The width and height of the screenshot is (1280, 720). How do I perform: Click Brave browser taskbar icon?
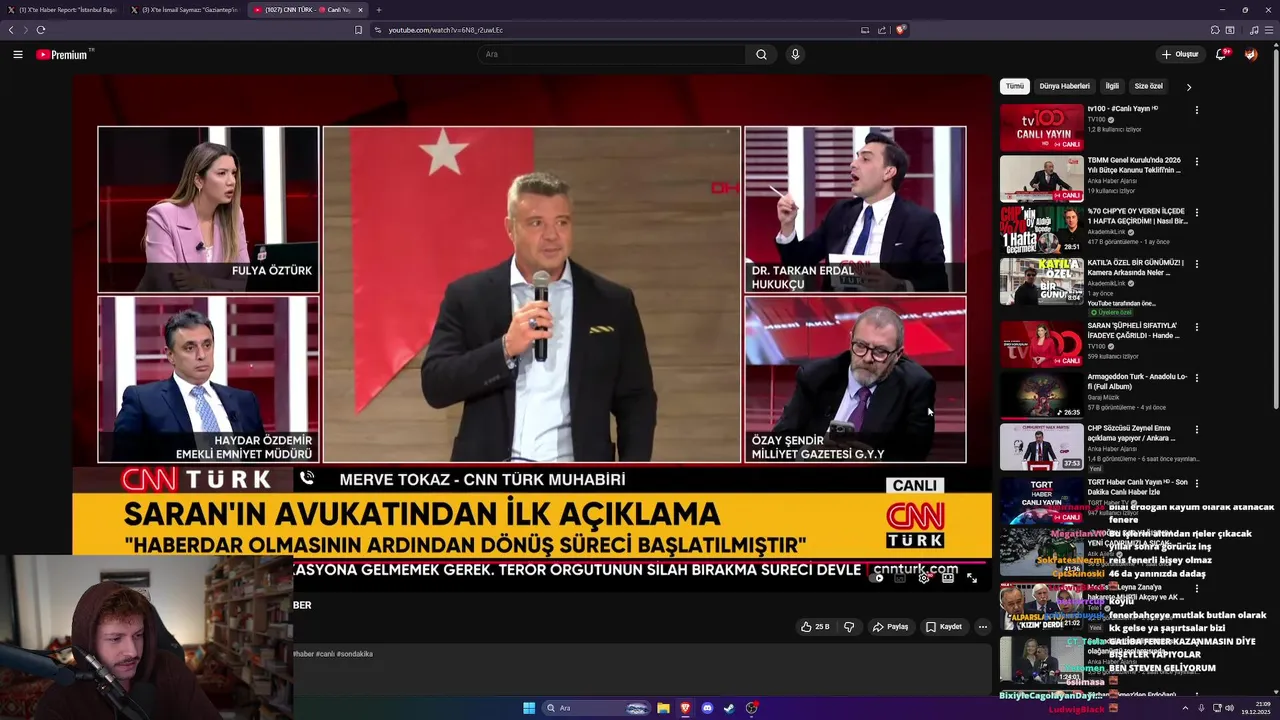[685, 708]
